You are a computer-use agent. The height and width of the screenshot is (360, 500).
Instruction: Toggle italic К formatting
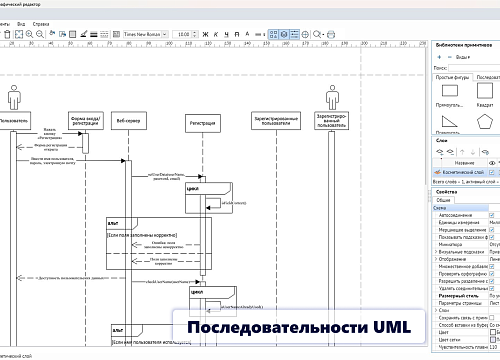tap(216, 34)
